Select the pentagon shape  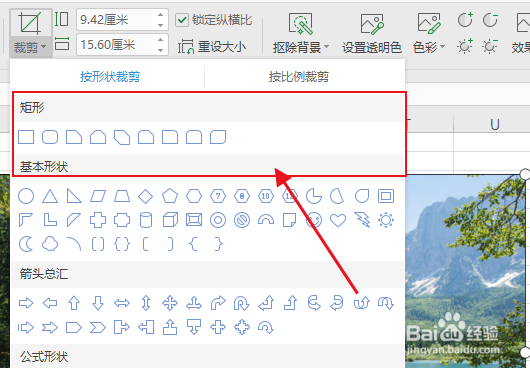[x=170, y=196]
